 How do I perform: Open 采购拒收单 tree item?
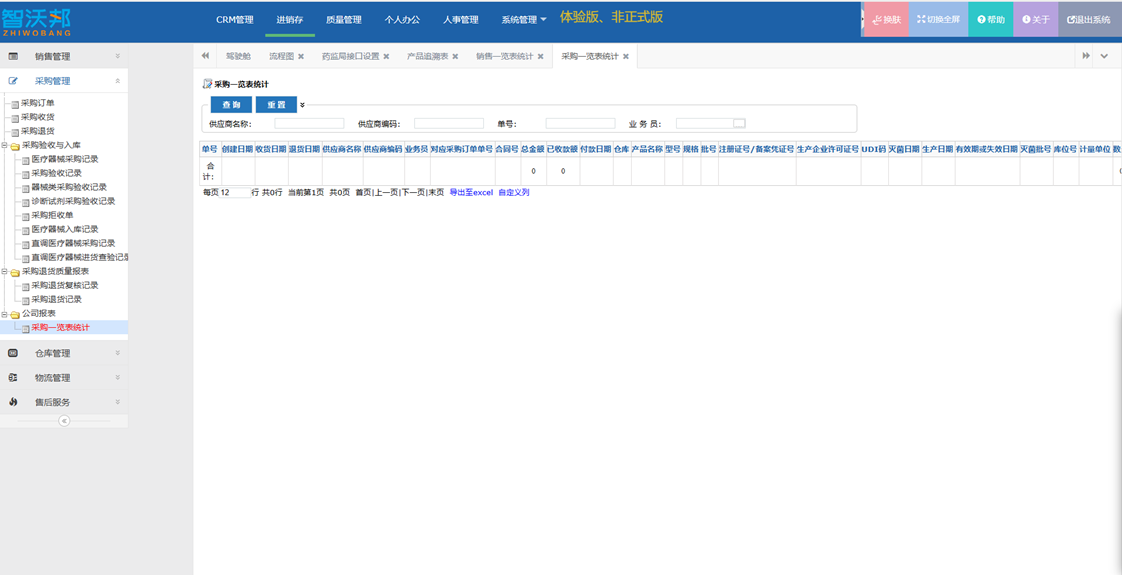(52, 215)
